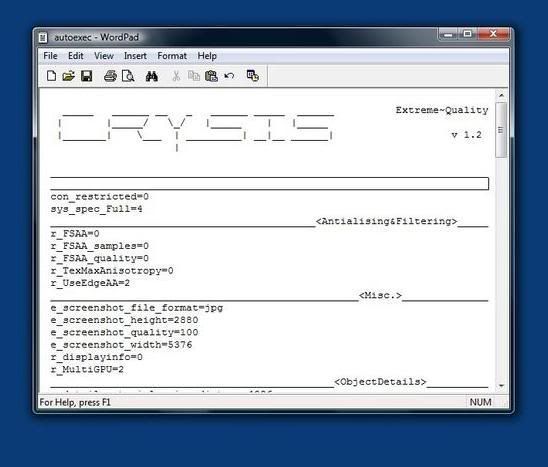
Task: Open the Insert menu
Action: click(x=135, y=56)
